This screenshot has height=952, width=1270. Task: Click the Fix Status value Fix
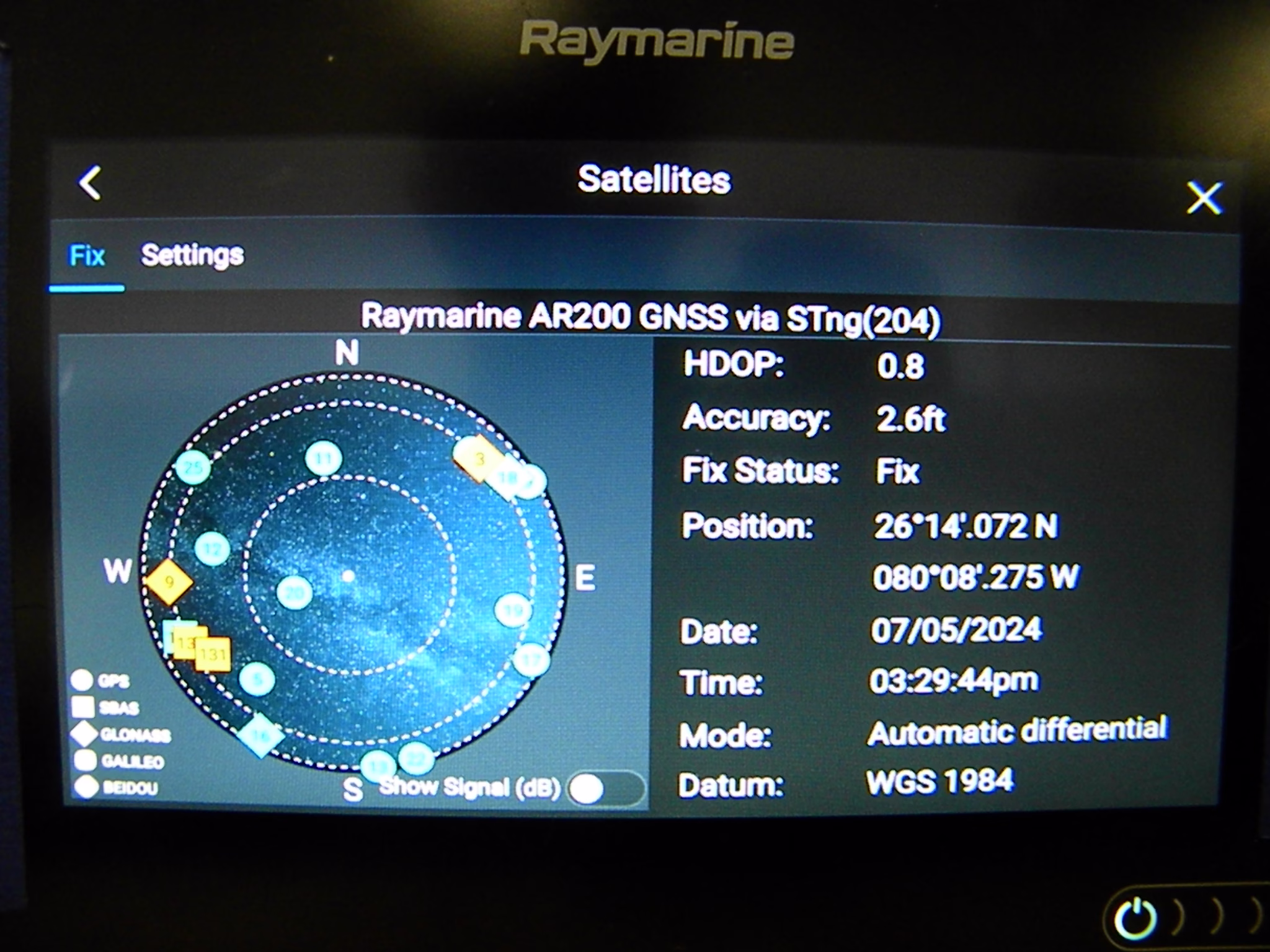897,471
